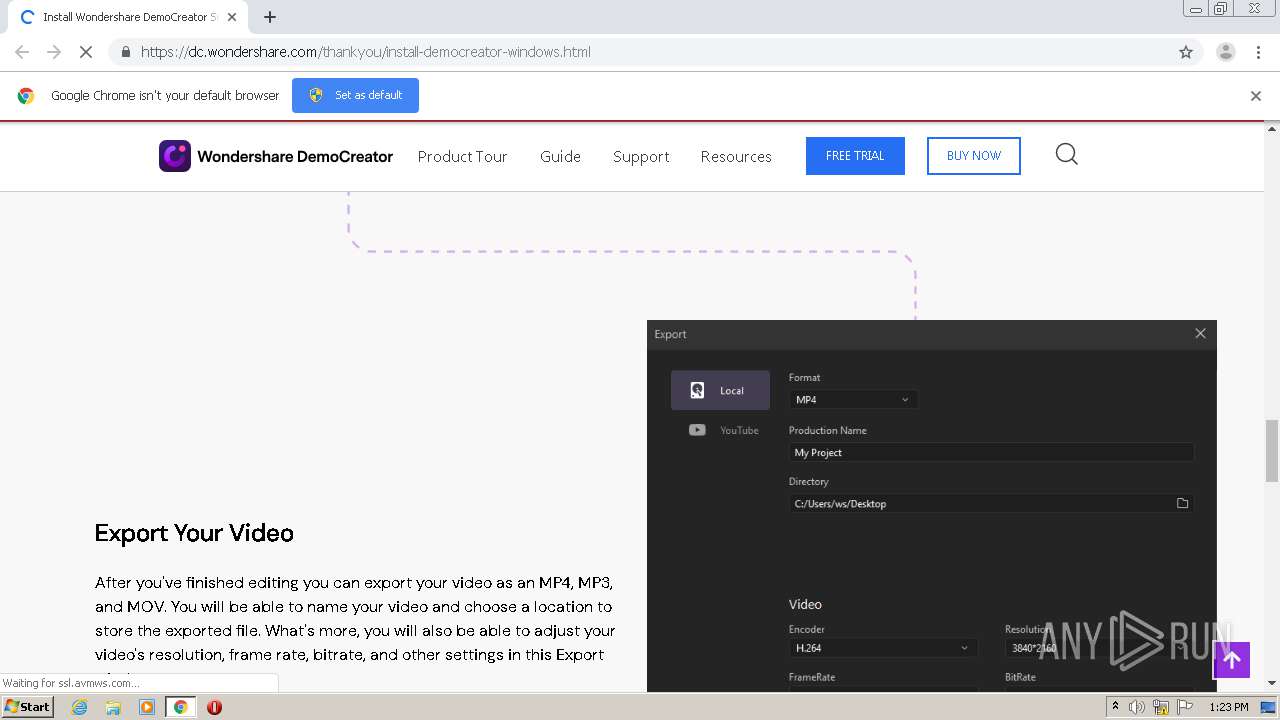Click the folder icon in Directory field
Image resolution: width=1280 pixels, height=720 pixels.
1182,504
